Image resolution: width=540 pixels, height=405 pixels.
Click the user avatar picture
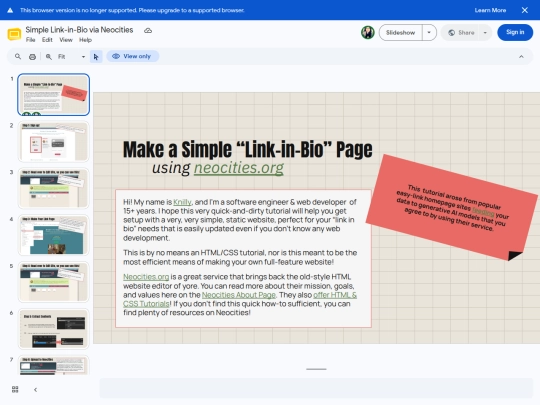(368, 33)
